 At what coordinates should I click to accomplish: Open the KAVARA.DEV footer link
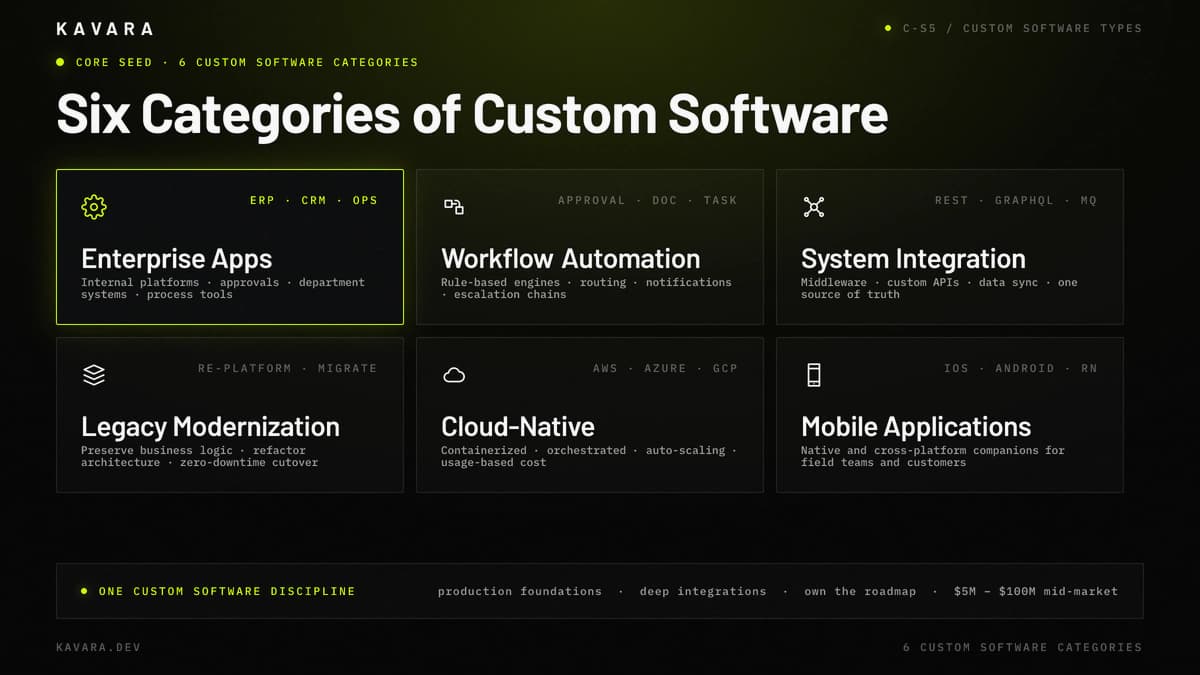98,647
